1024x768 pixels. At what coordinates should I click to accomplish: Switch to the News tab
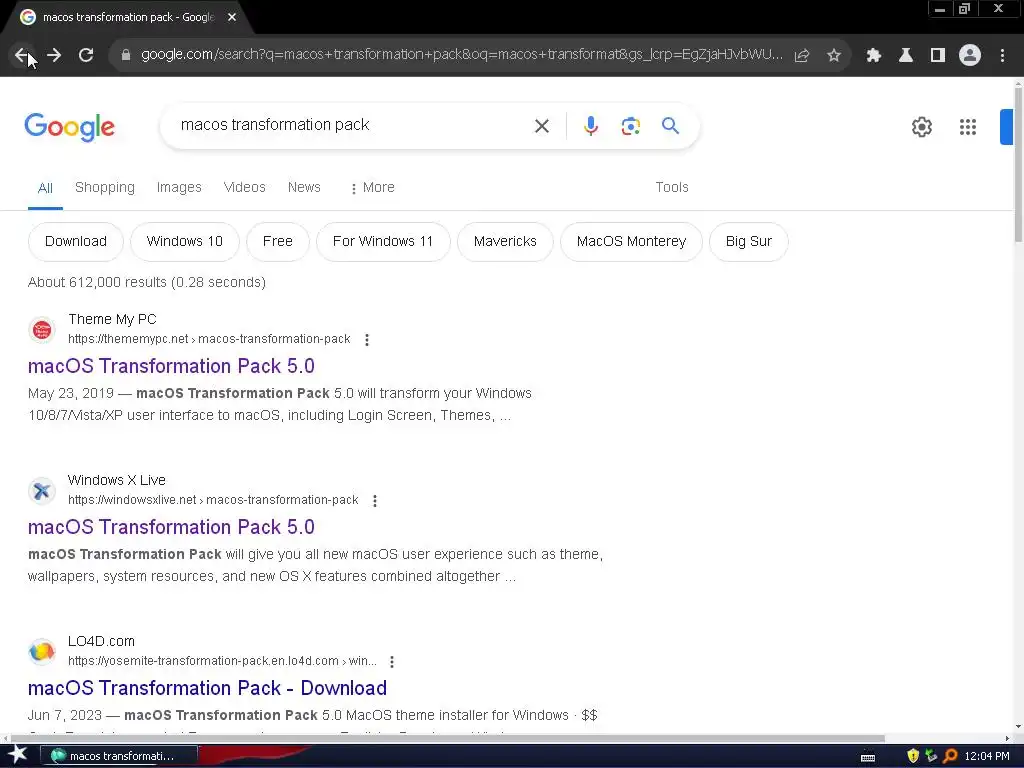[x=304, y=187]
